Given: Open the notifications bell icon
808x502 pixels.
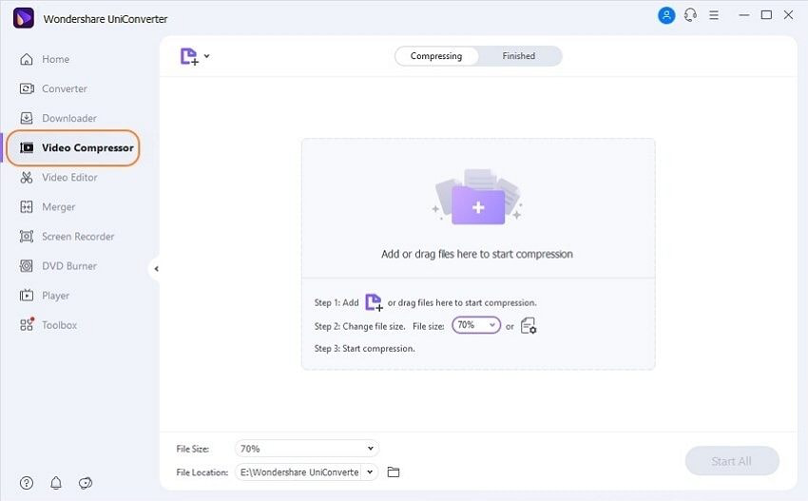Looking at the screenshot, I should 56,483.
